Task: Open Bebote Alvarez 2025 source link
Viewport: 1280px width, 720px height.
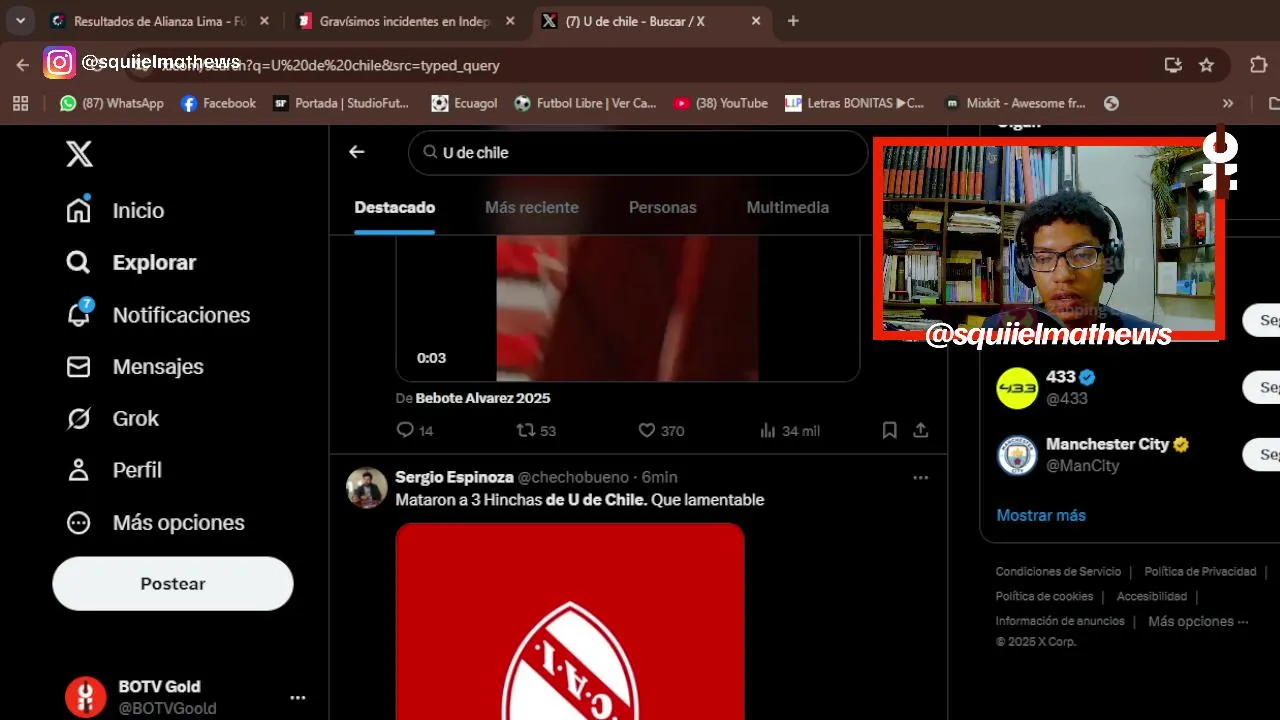Action: click(x=483, y=398)
